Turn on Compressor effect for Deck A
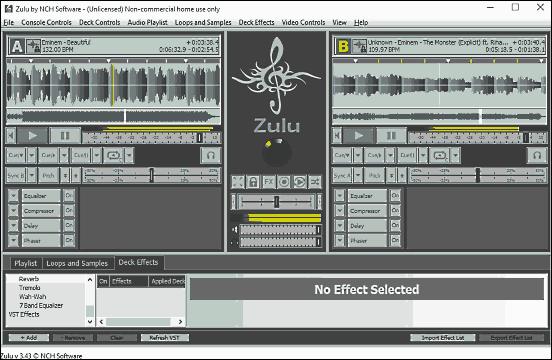The width and height of the screenshot is (552, 360). 69,210
